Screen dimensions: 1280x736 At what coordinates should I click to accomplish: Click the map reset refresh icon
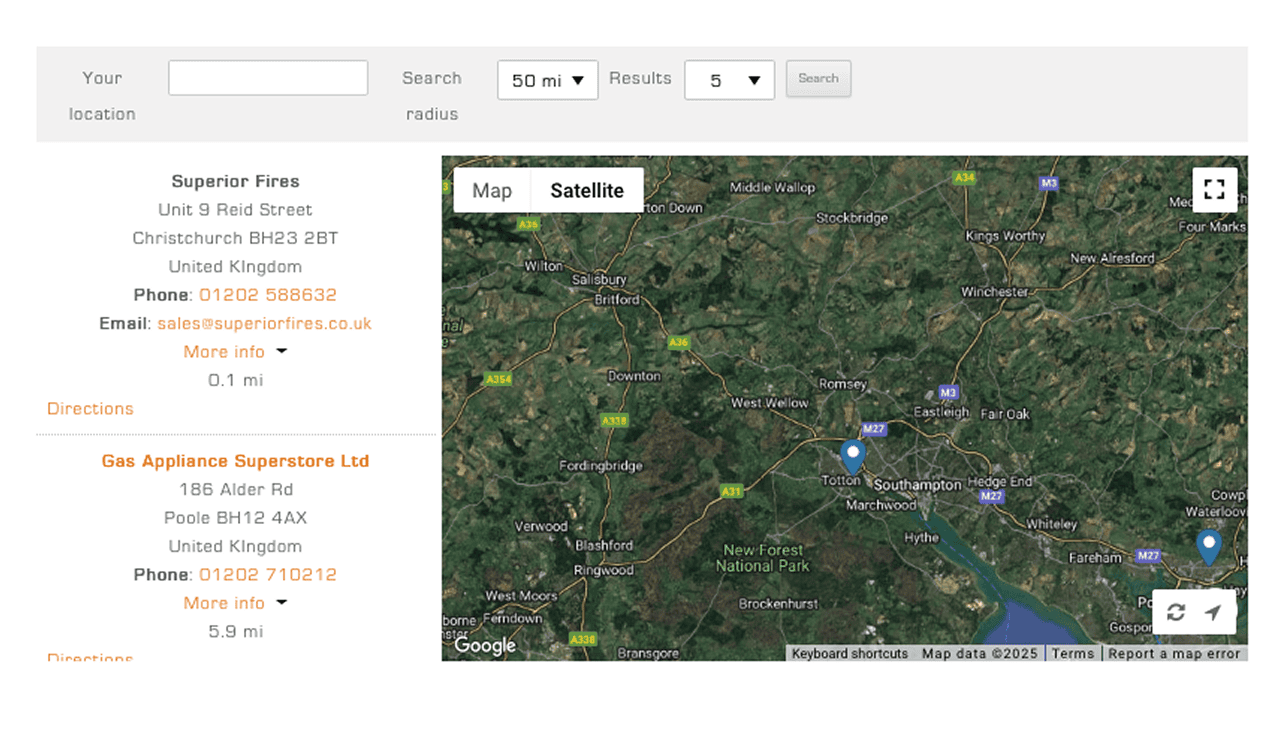(x=1176, y=613)
